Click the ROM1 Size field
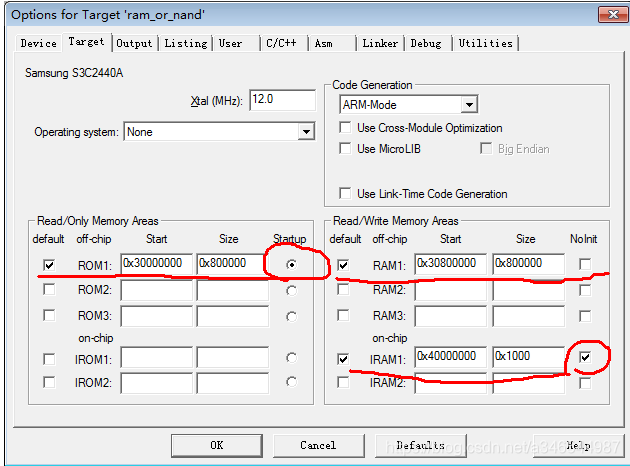This screenshot has height=466, width=630. click(x=231, y=264)
